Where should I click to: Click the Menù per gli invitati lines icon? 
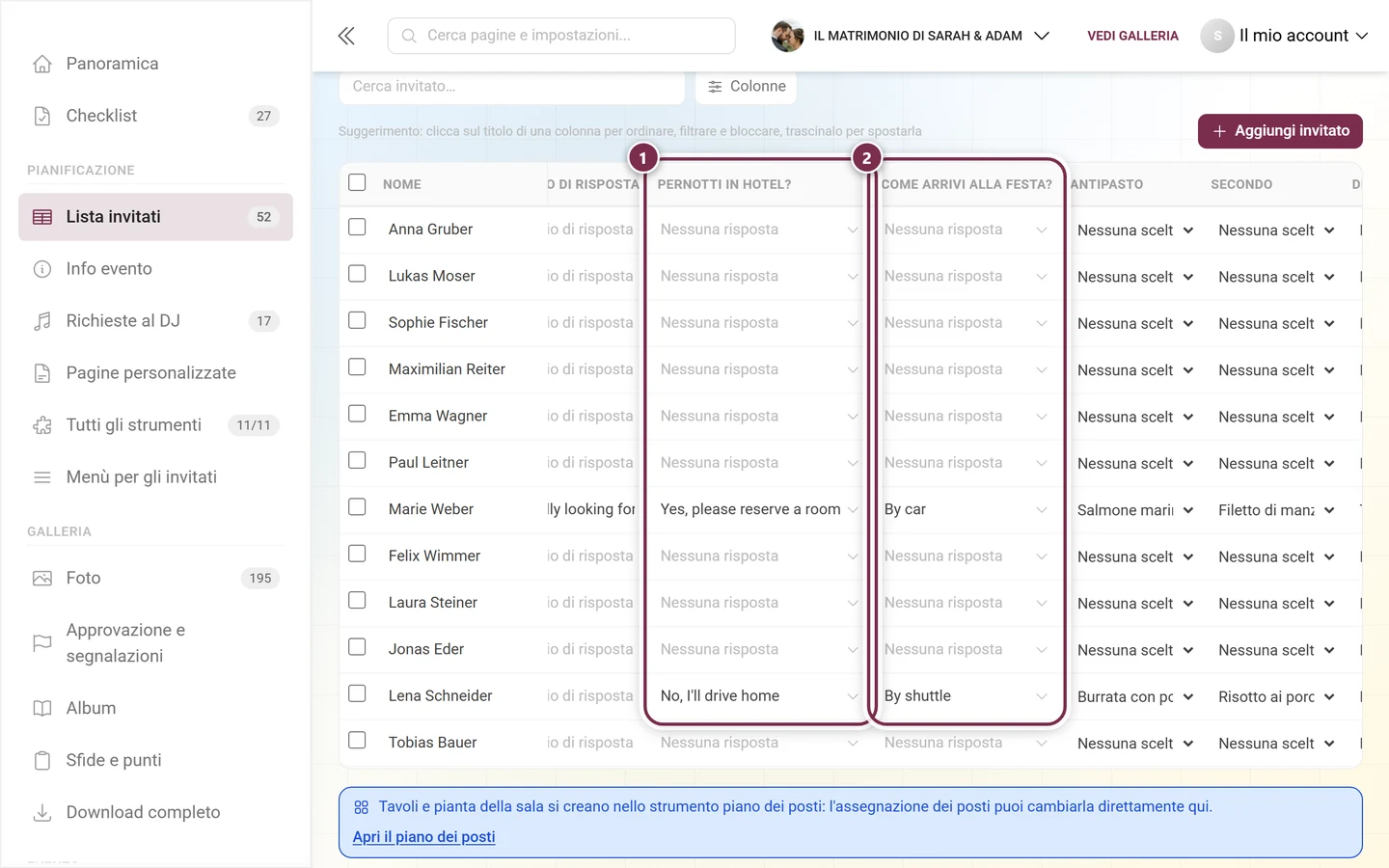pos(42,477)
